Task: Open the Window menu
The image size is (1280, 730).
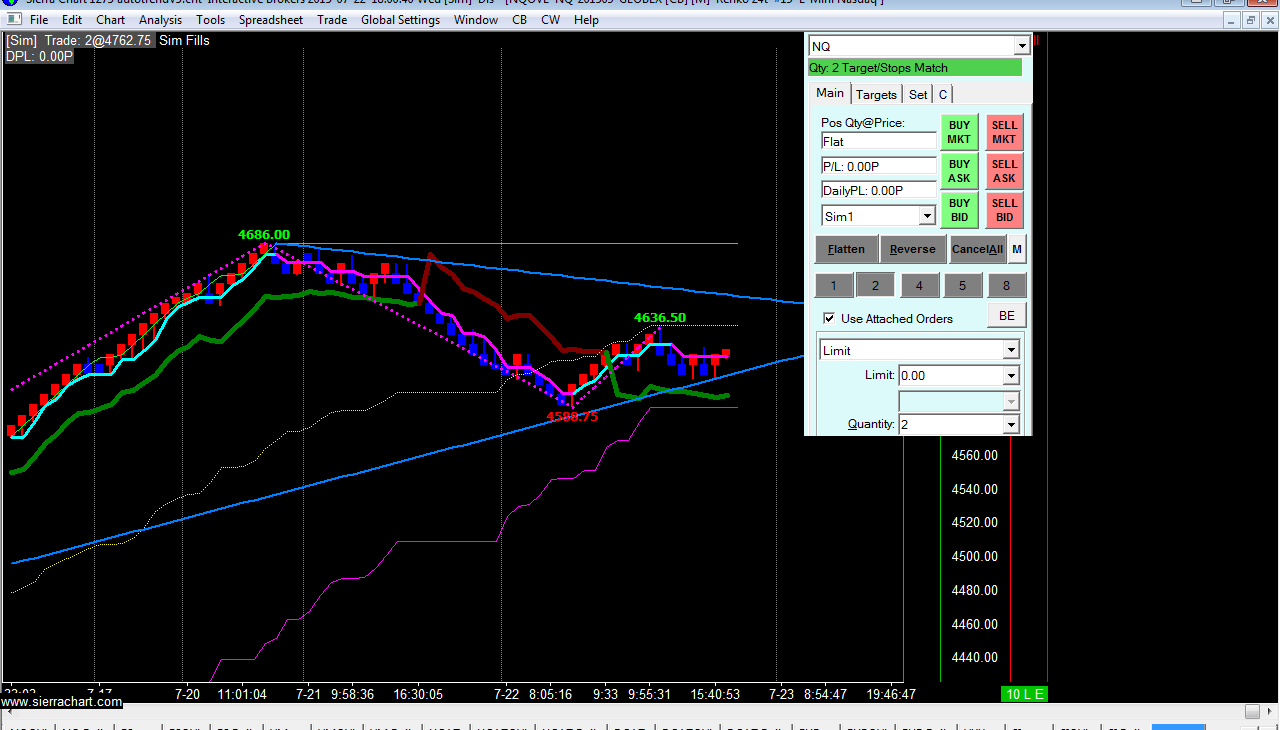Action: (476, 20)
